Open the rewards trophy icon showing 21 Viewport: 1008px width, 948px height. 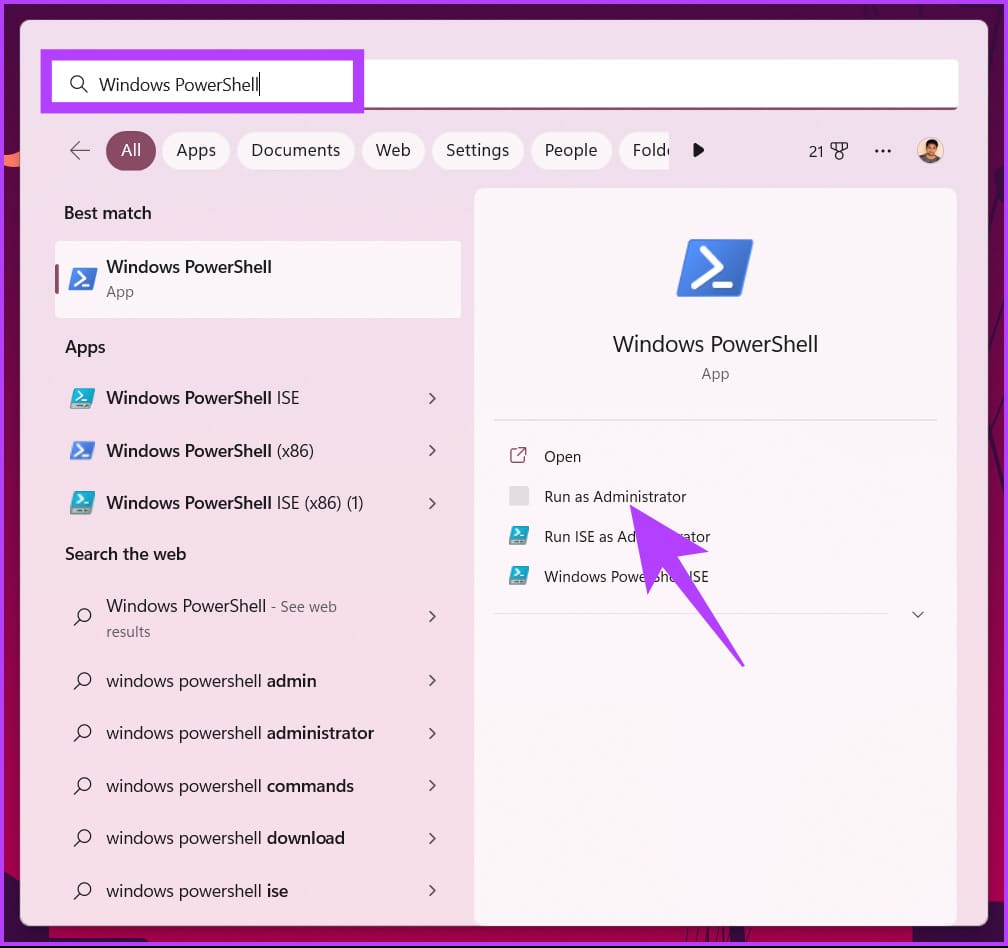[828, 151]
